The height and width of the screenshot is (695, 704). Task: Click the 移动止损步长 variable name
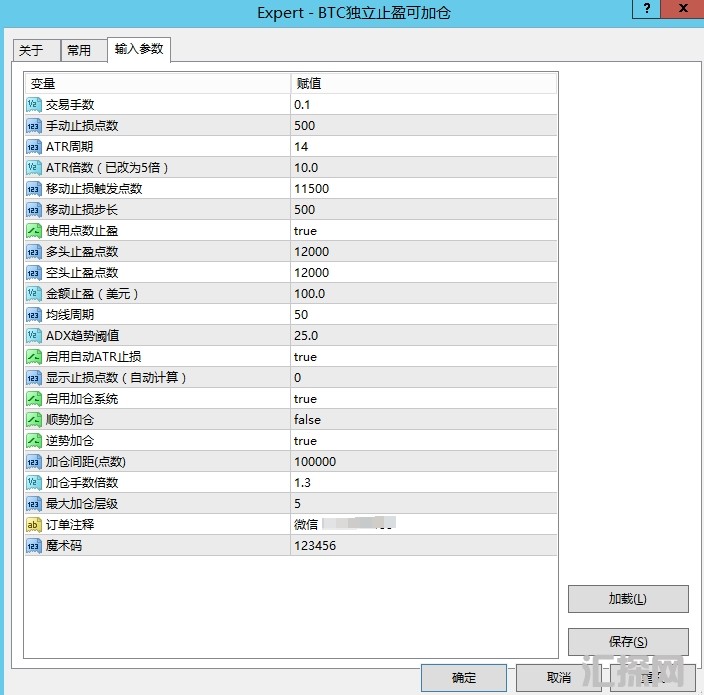click(x=82, y=210)
